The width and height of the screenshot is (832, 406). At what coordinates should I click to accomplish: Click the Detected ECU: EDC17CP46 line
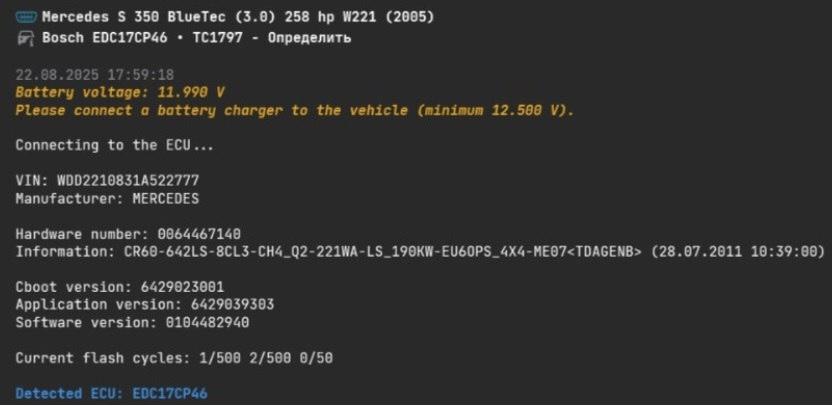[111, 393]
